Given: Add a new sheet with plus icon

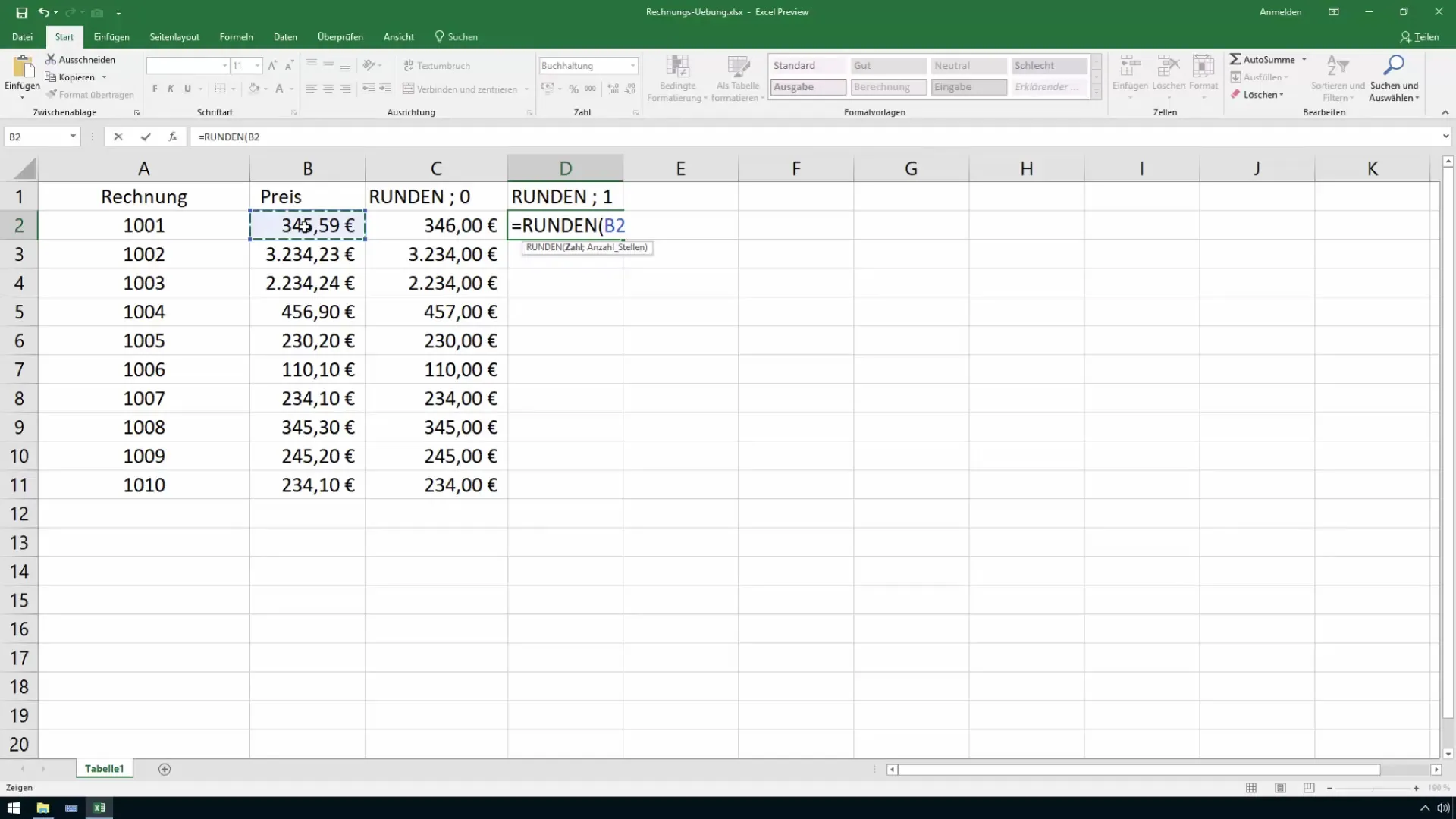Looking at the screenshot, I should [x=165, y=769].
